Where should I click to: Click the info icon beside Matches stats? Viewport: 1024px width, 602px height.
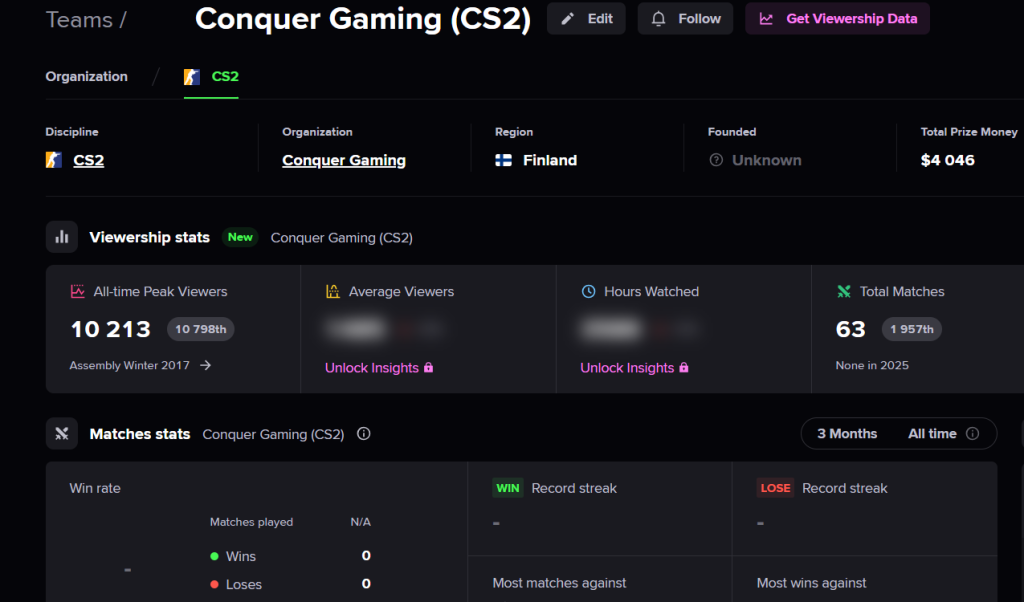(364, 434)
